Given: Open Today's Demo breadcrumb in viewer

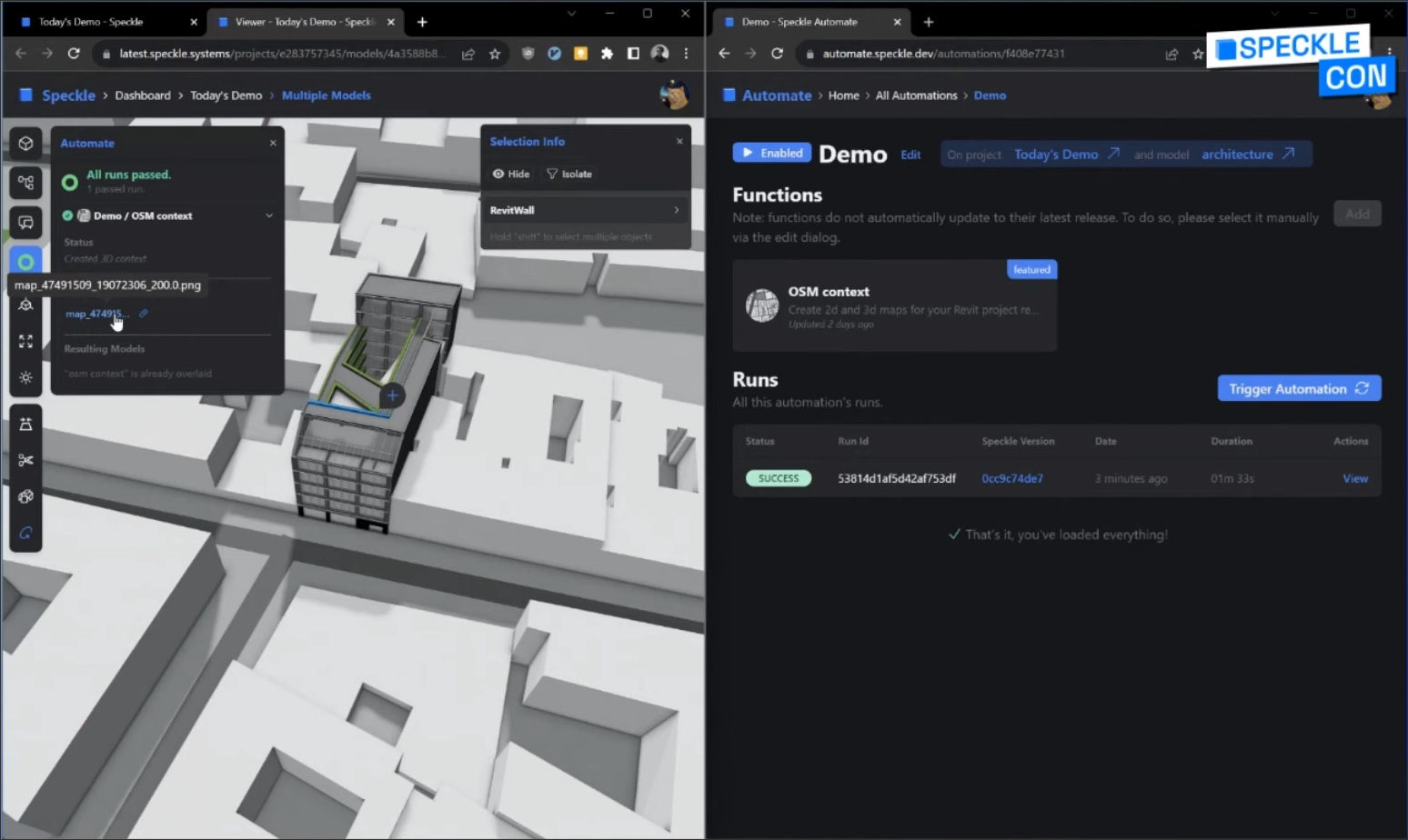Looking at the screenshot, I should (x=226, y=95).
